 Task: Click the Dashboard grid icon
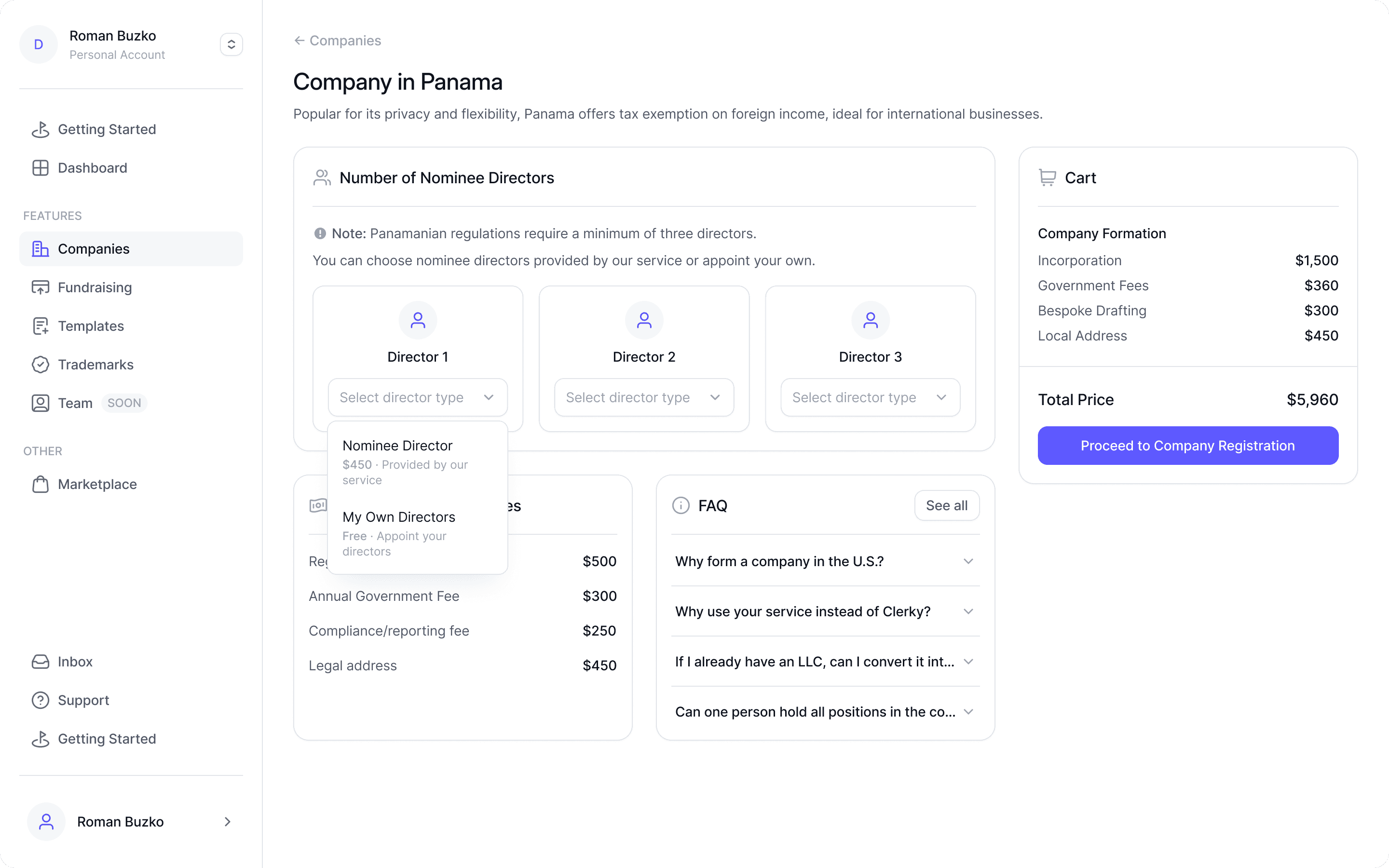coord(40,168)
